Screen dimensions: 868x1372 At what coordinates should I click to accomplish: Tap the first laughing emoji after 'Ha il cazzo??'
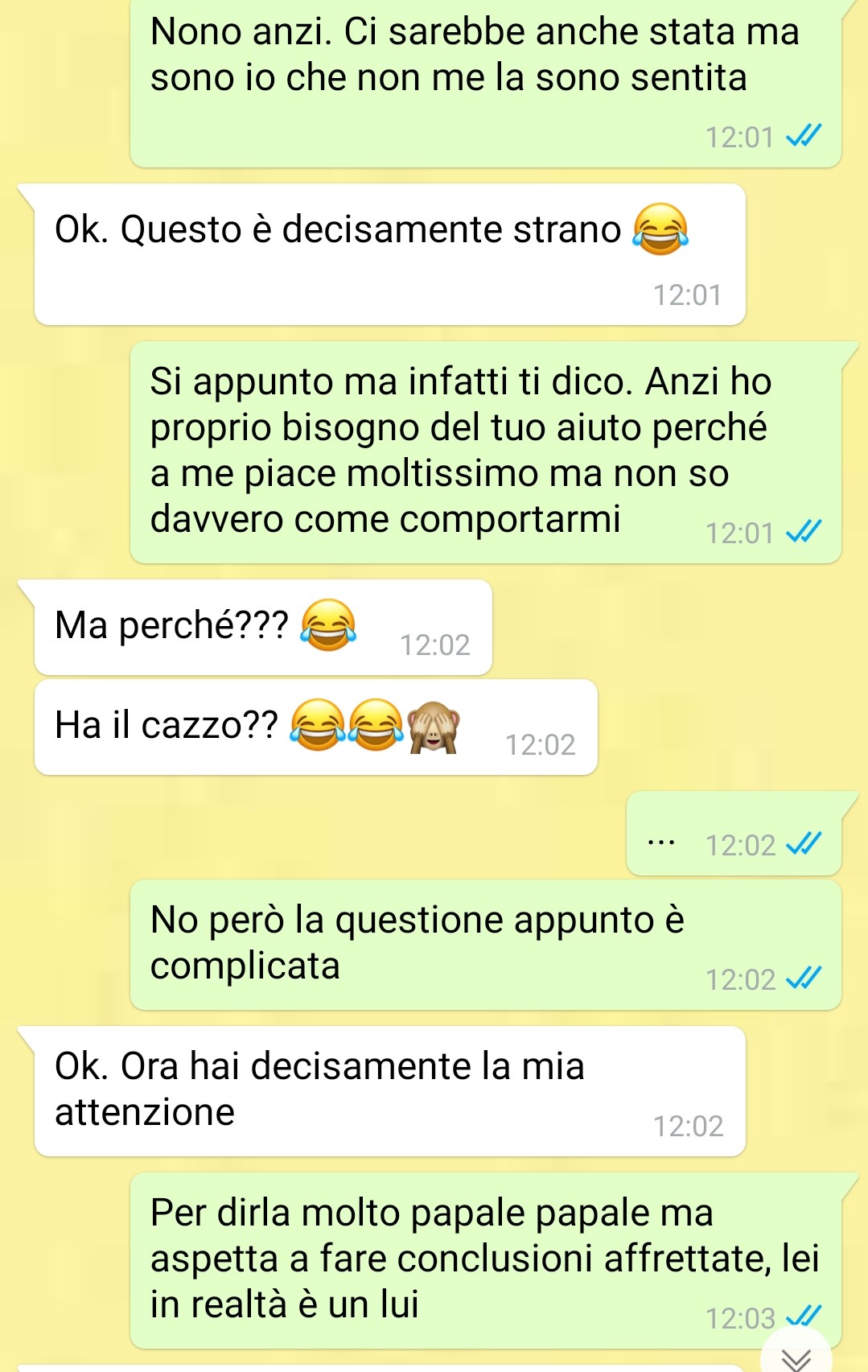[318, 725]
